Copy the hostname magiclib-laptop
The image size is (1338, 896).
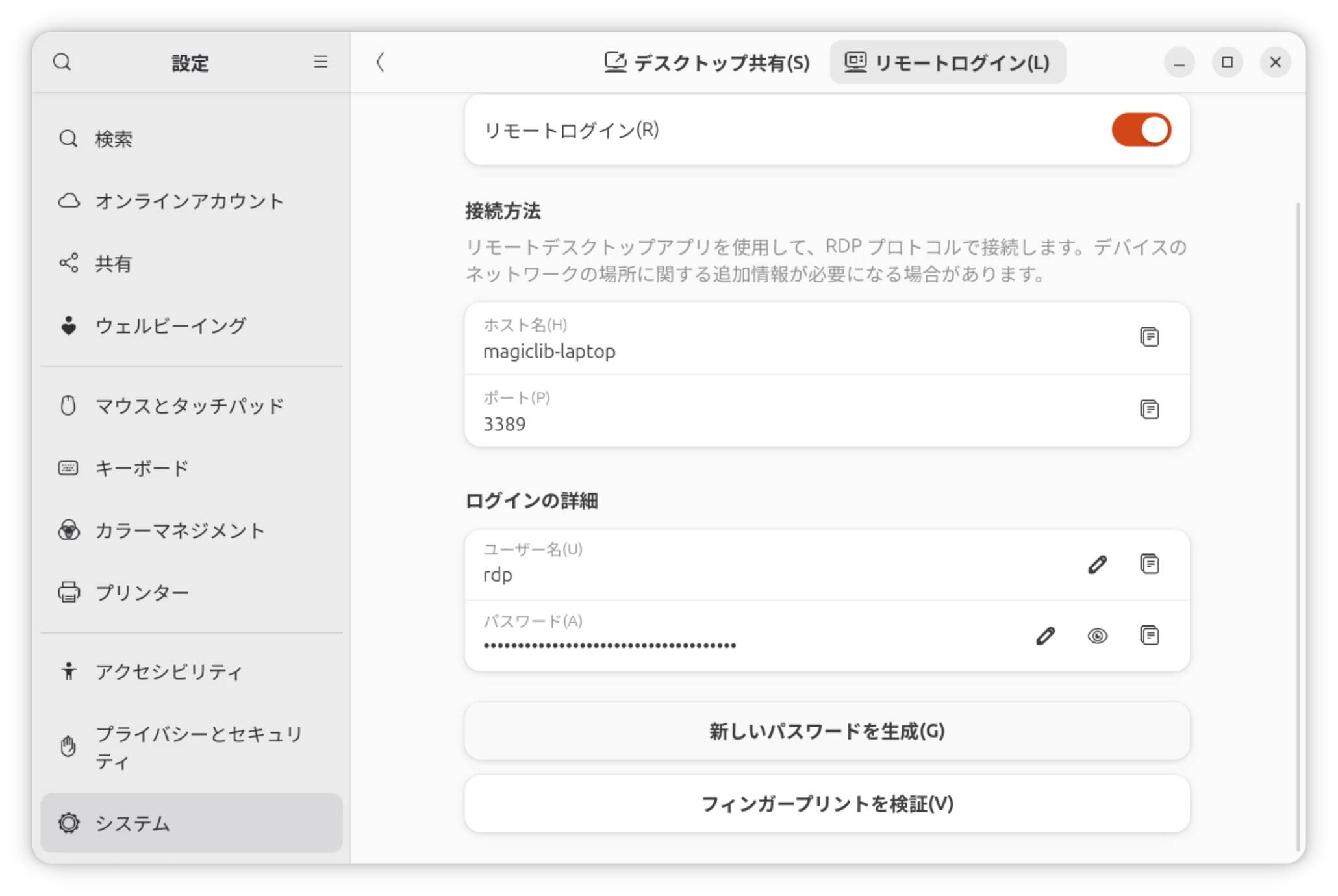pos(1149,337)
